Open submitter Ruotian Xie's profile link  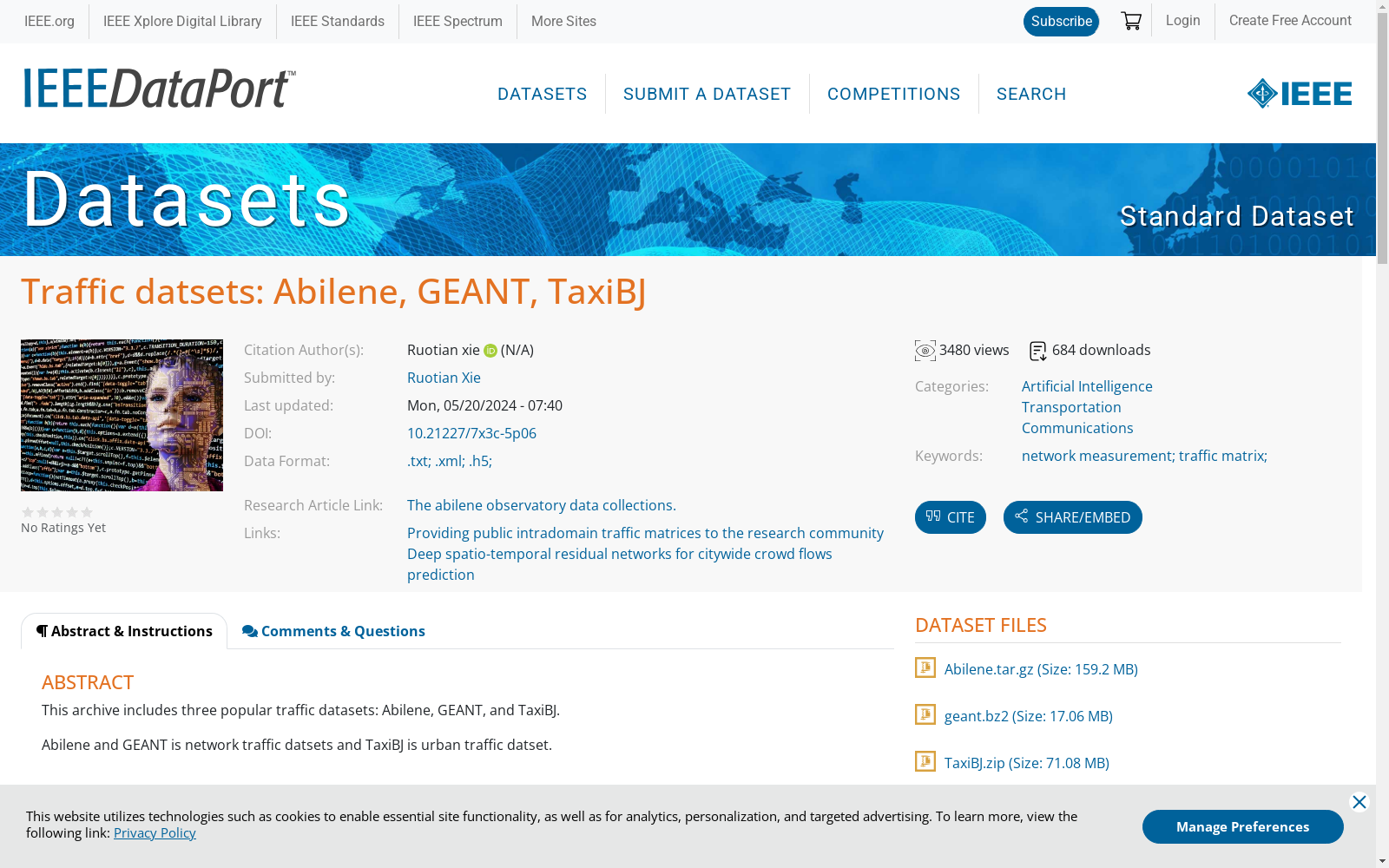pyautogui.click(x=444, y=378)
